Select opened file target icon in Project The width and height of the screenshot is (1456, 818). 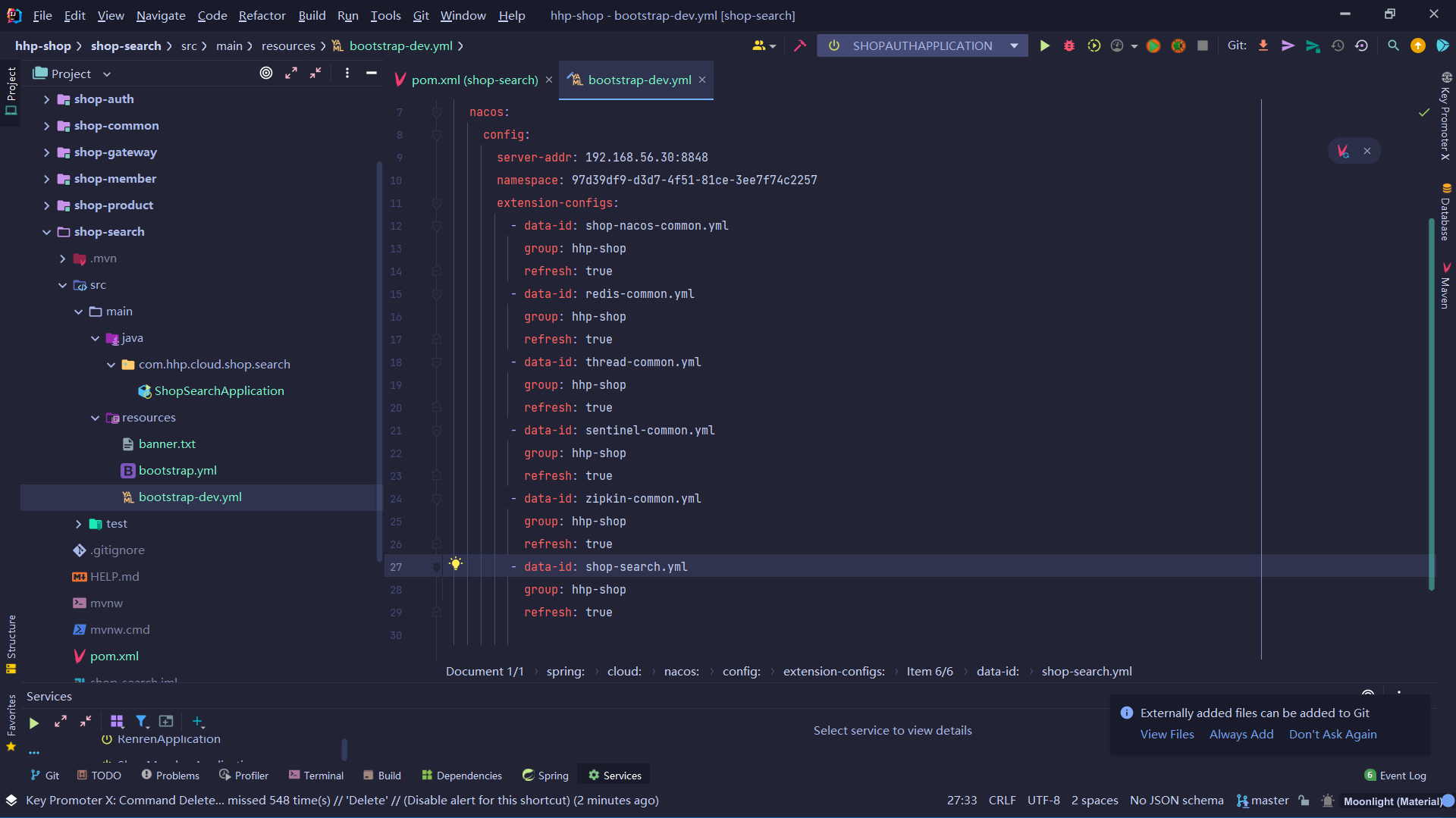coord(266,73)
